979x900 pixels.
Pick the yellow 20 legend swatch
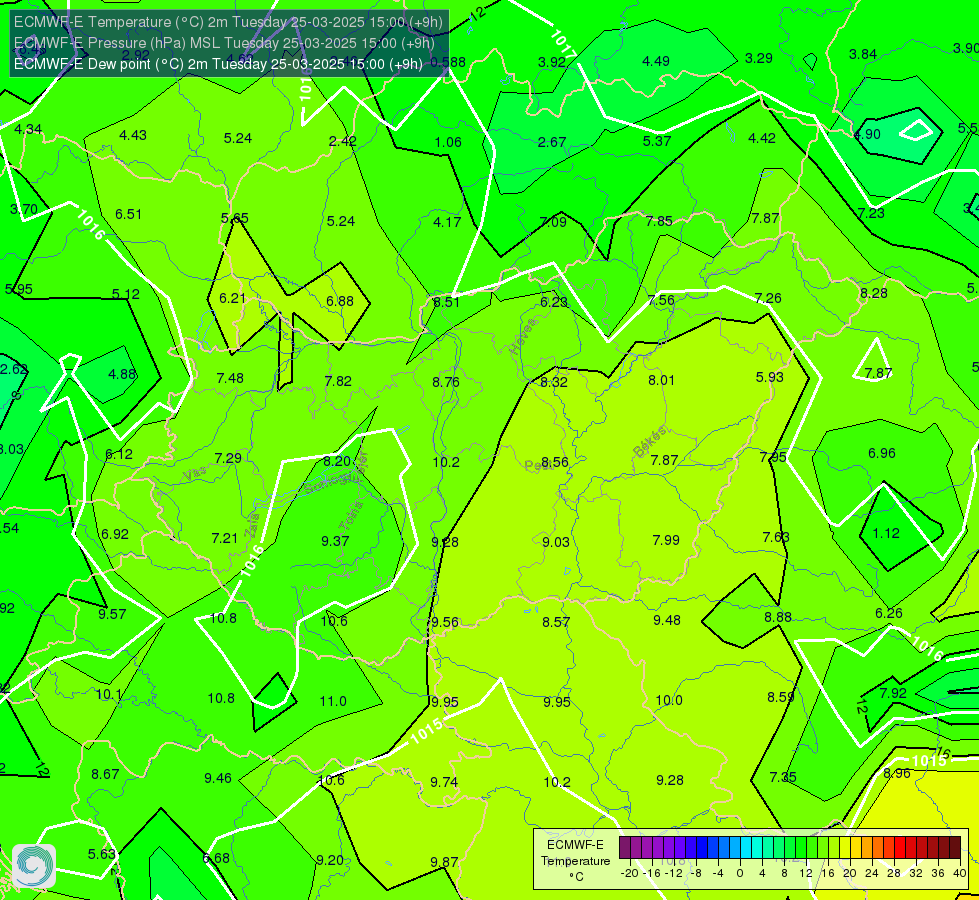(845, 848)
